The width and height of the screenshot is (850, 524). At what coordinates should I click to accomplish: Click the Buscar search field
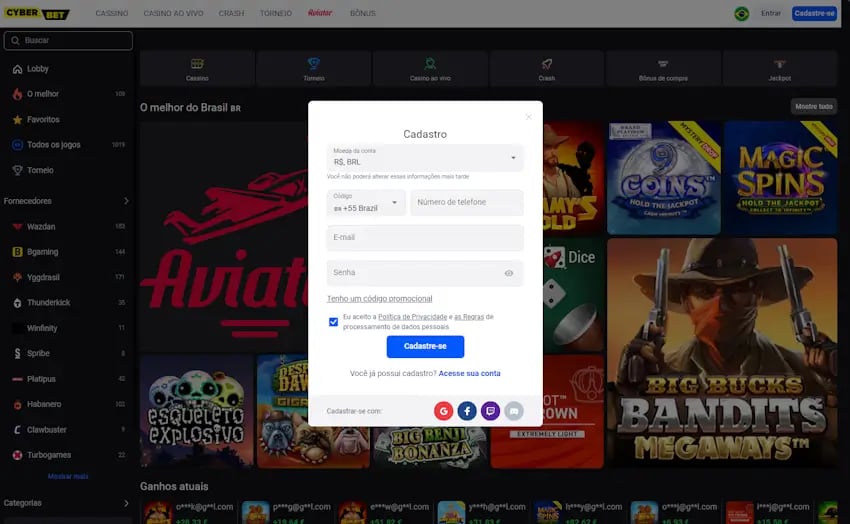pyautogui.click(x=68, y=41)
